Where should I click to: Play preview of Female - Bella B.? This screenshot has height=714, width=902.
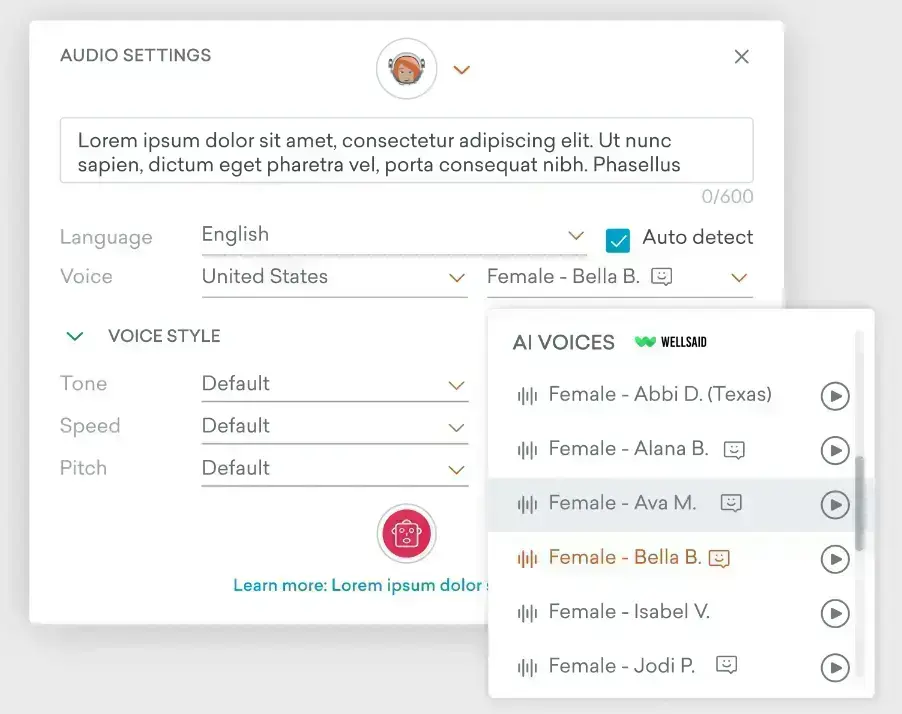click(x=835, y=559)
